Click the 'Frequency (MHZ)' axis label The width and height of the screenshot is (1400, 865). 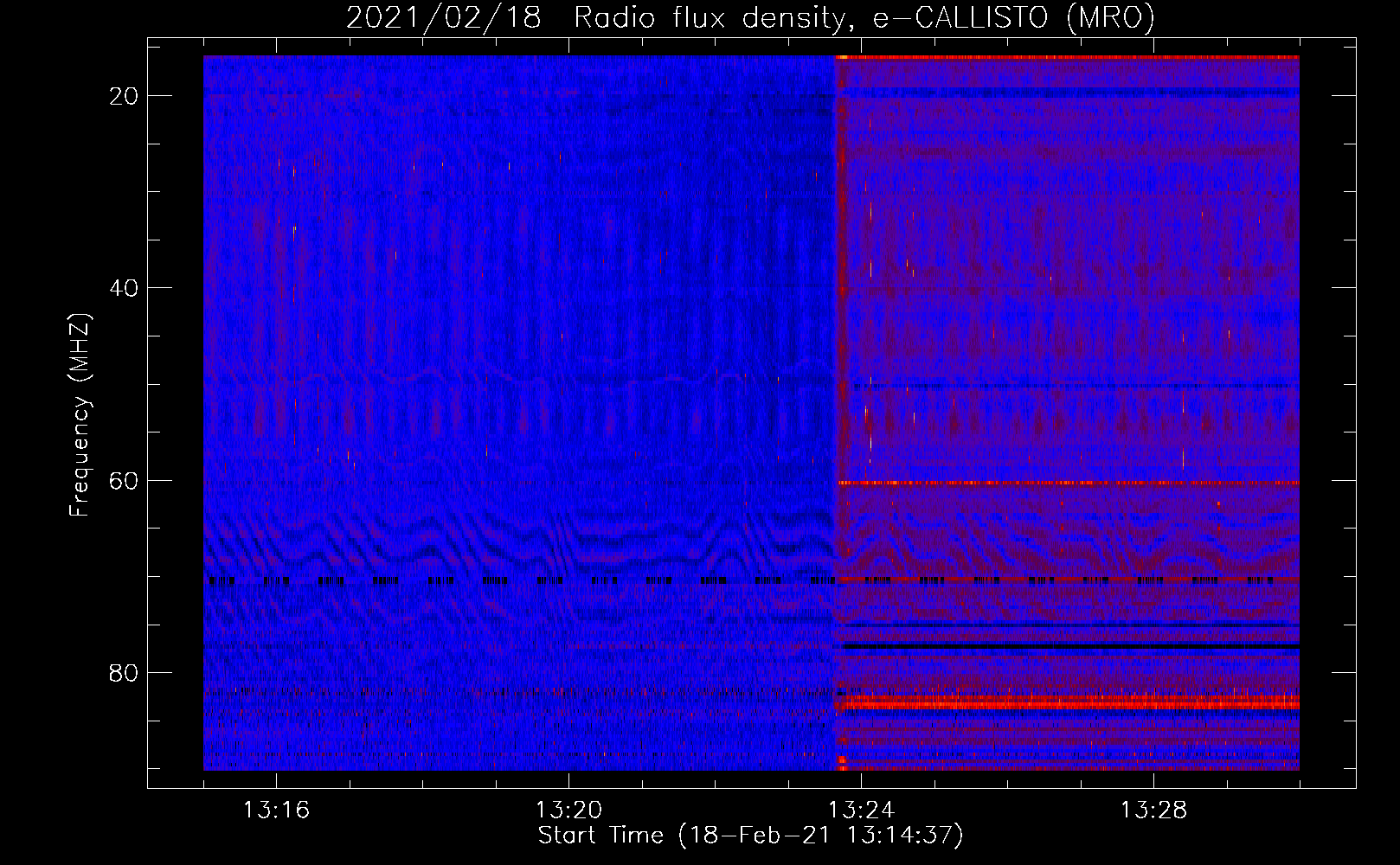pos(80,415)
